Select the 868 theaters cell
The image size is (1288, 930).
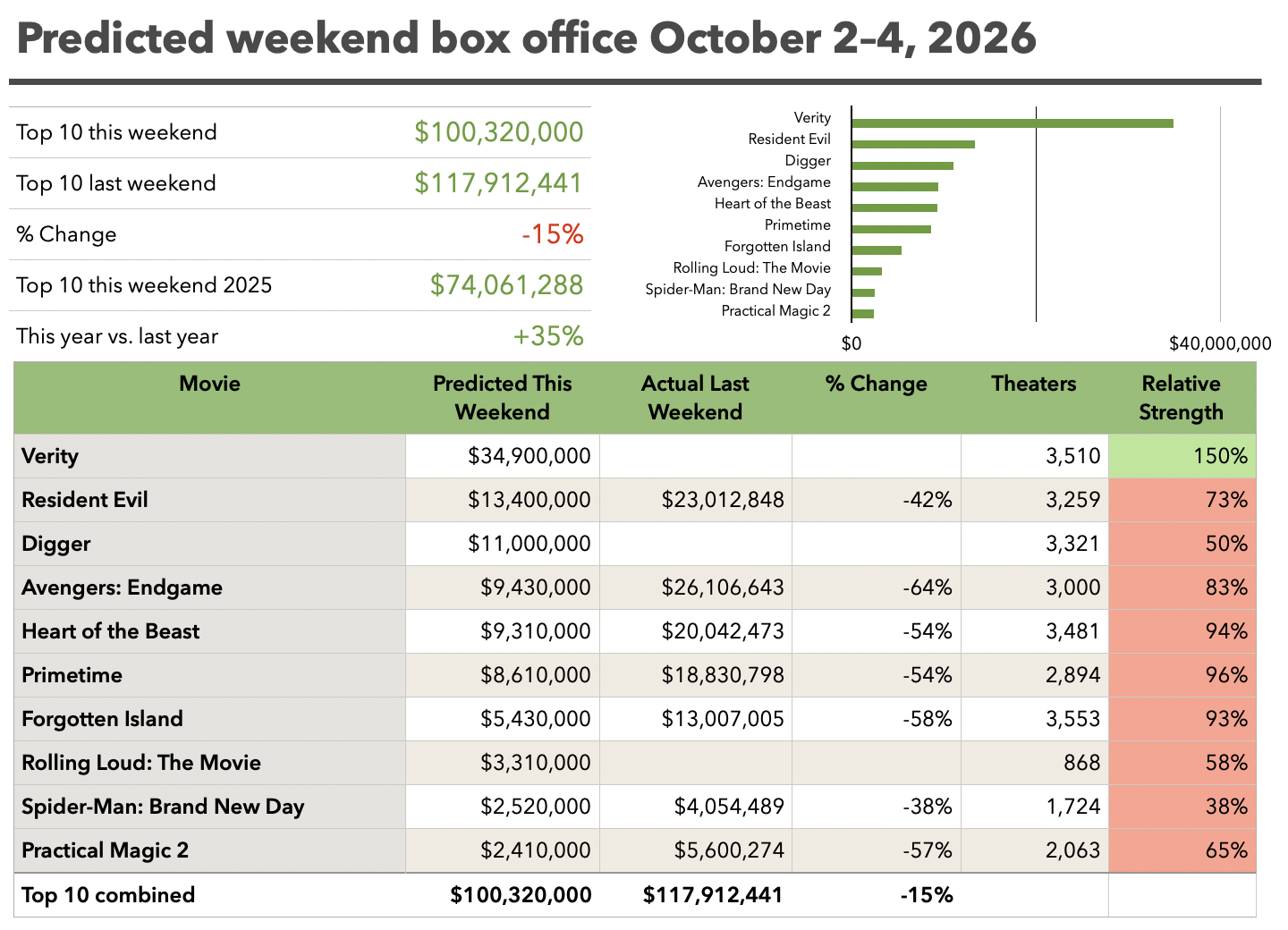coord(1035,763)
